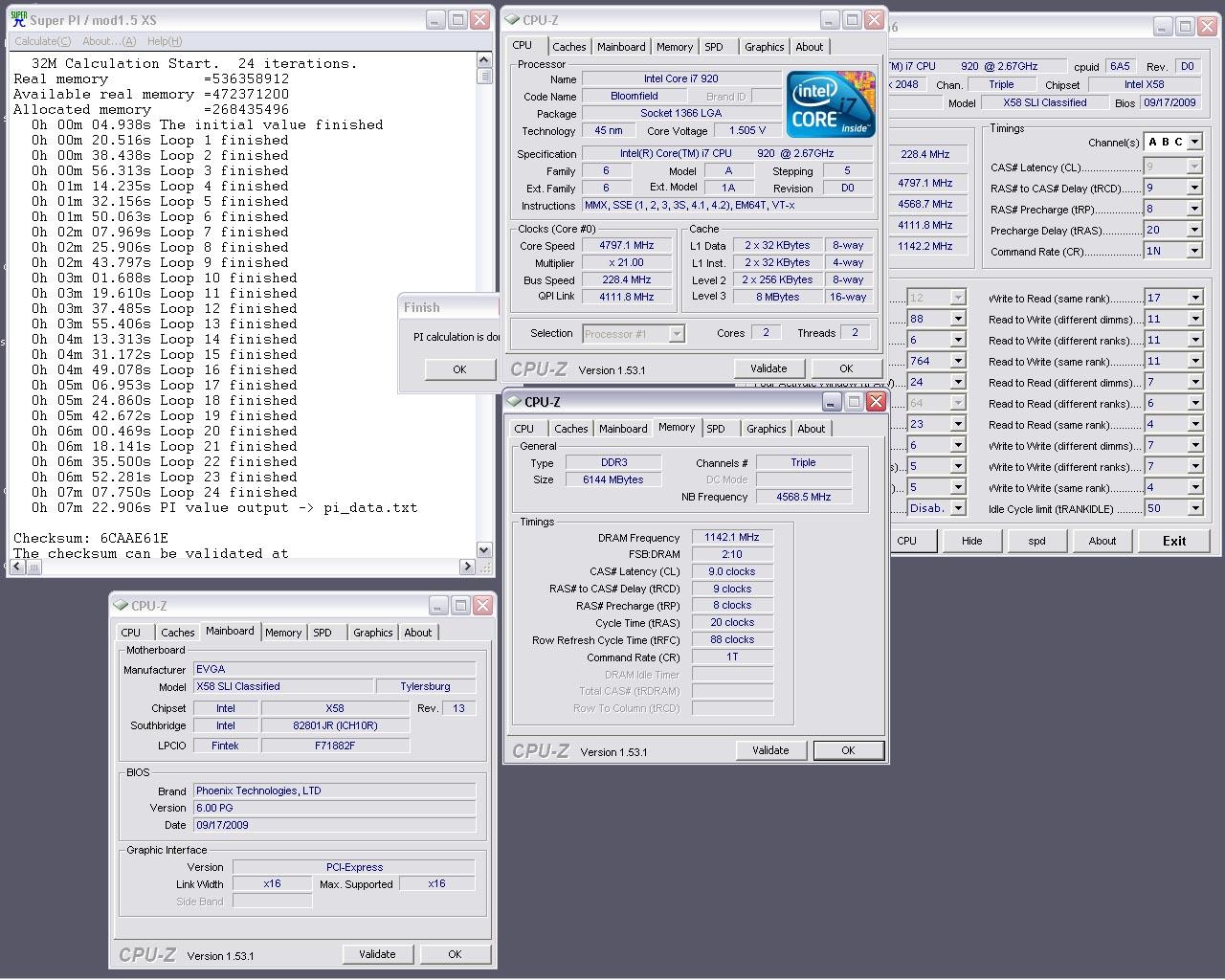Viewport: 1225px width, 980px height.
Task: Click the Super PI vertical scrollbar down arrow
Action: point(484,550)
